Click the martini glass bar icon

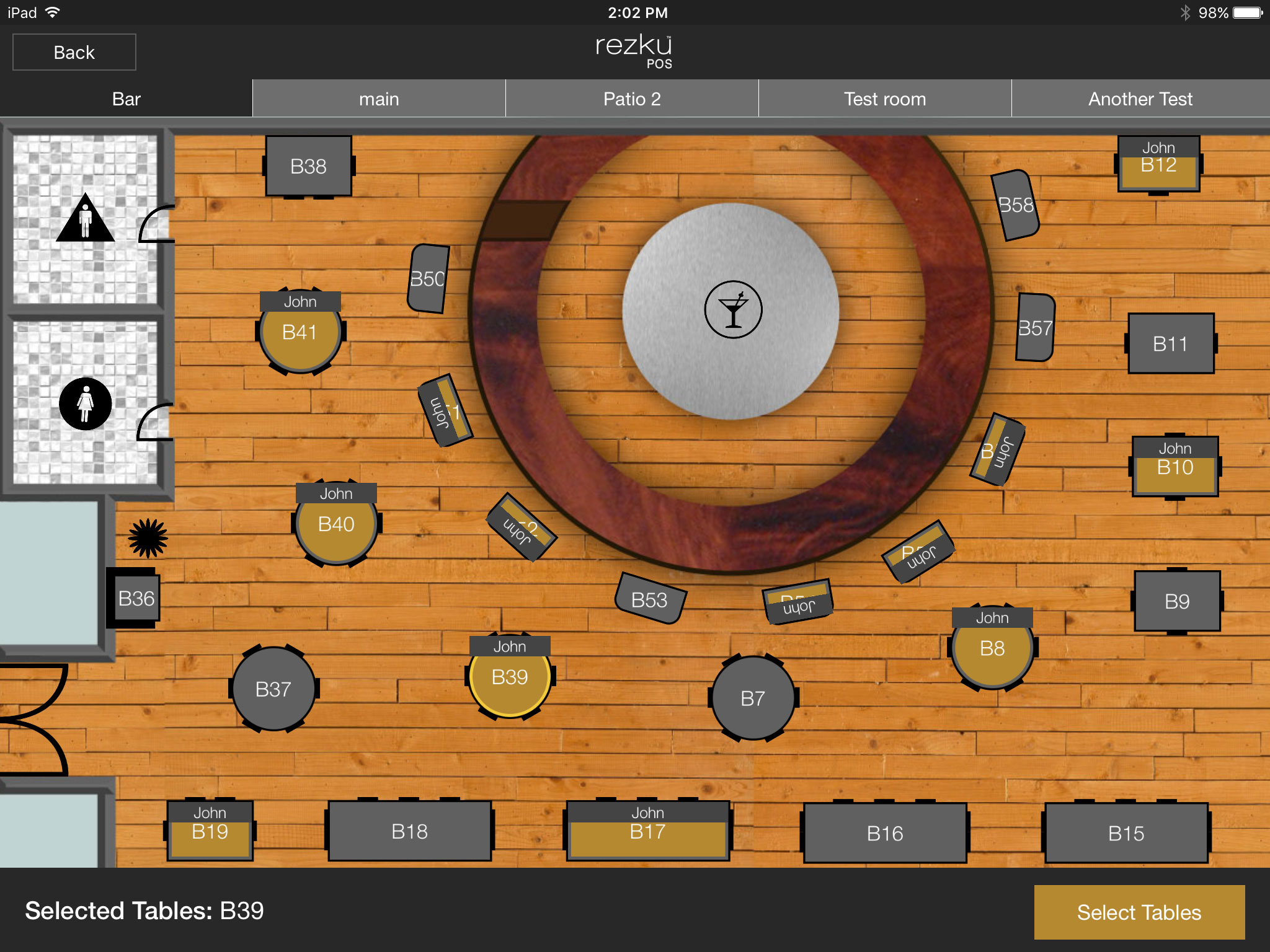point(733,310)
